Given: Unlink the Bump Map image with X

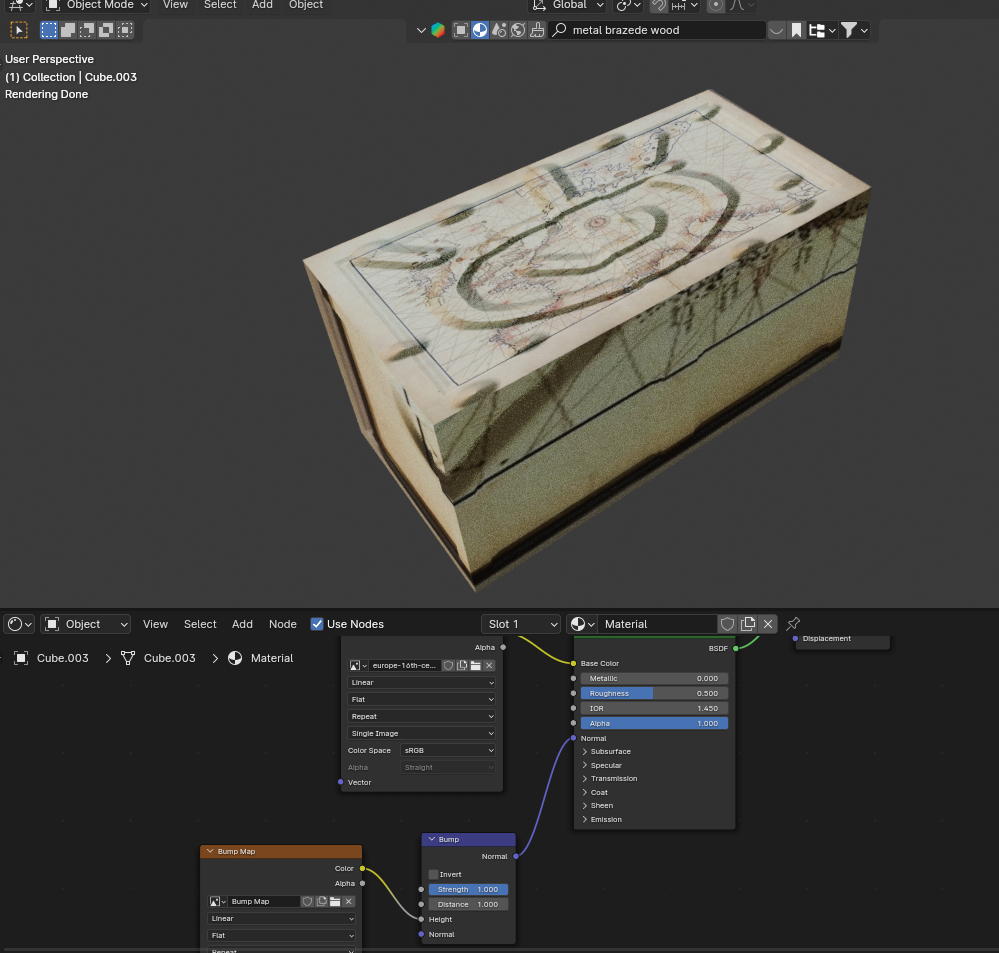Looking at the screenshot, I should click(x=349, y=901).
